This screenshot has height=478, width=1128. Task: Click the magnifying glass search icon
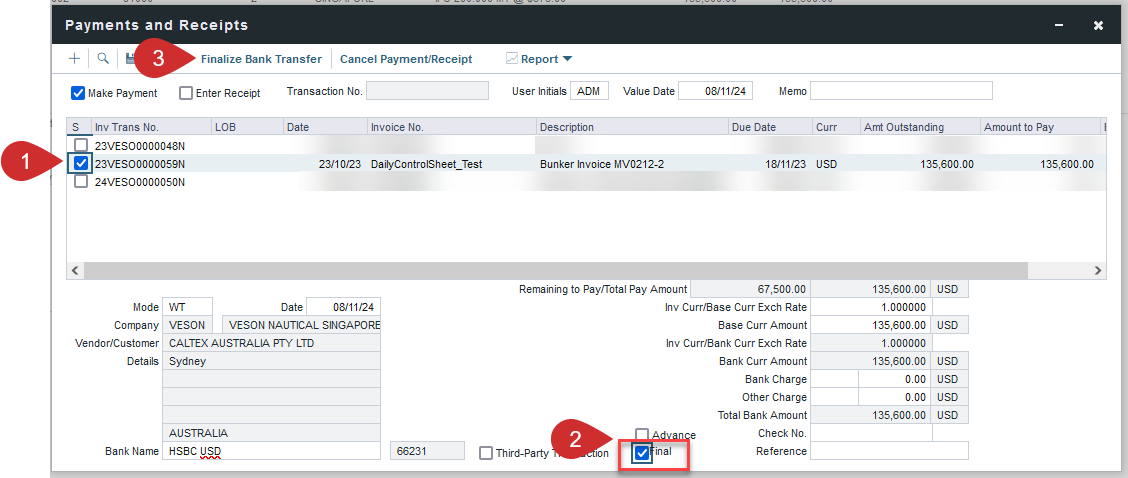pyautogui.click(x=102, y=59)
